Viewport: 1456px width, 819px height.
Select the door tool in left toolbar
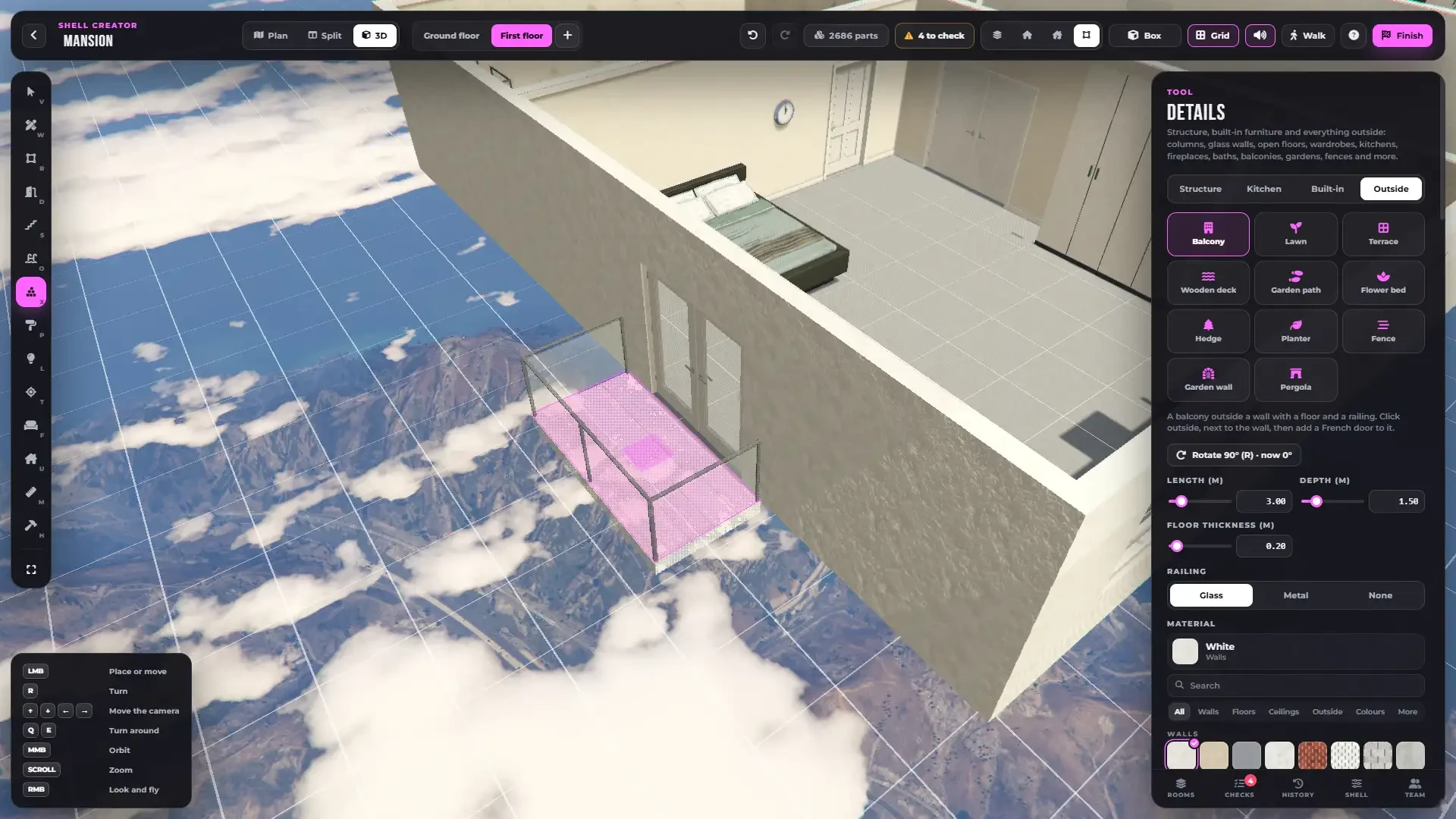31,192
